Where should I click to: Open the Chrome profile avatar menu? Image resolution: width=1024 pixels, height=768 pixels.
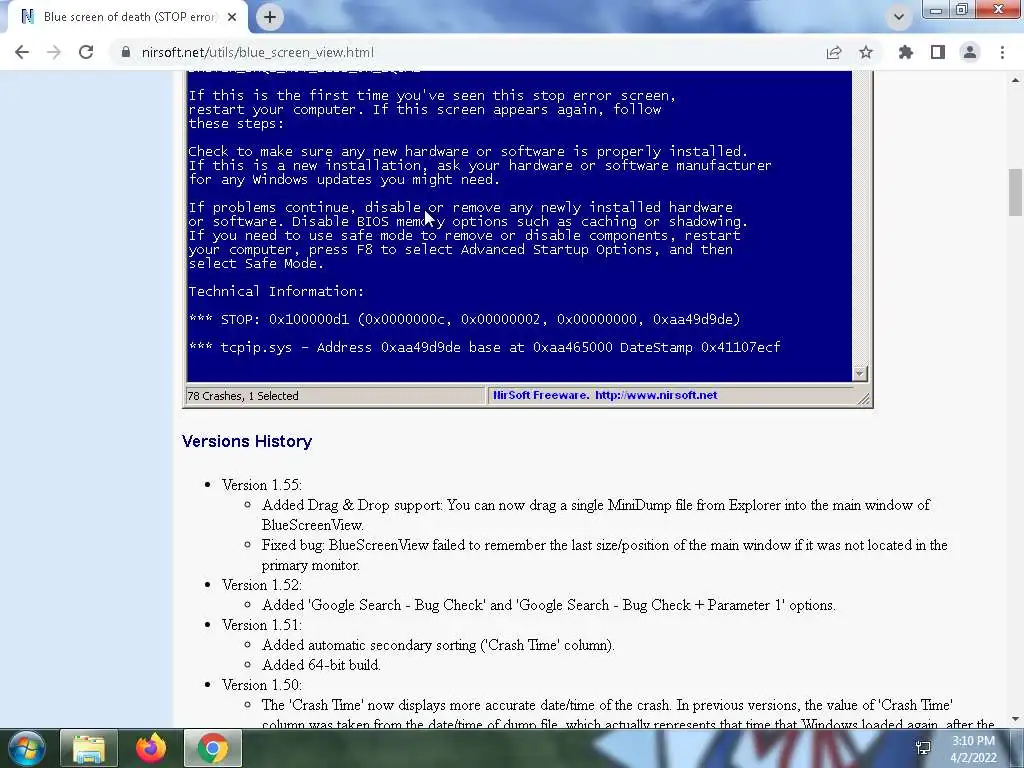970,52
